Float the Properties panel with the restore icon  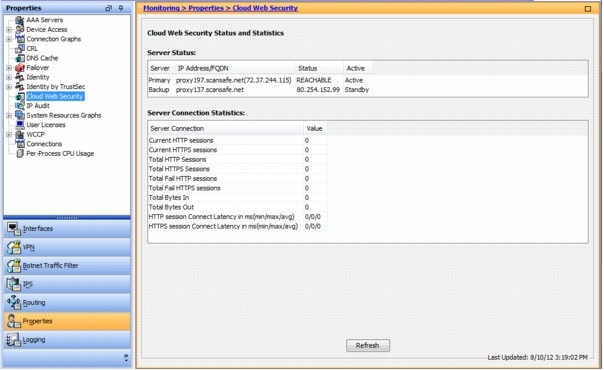109,8
